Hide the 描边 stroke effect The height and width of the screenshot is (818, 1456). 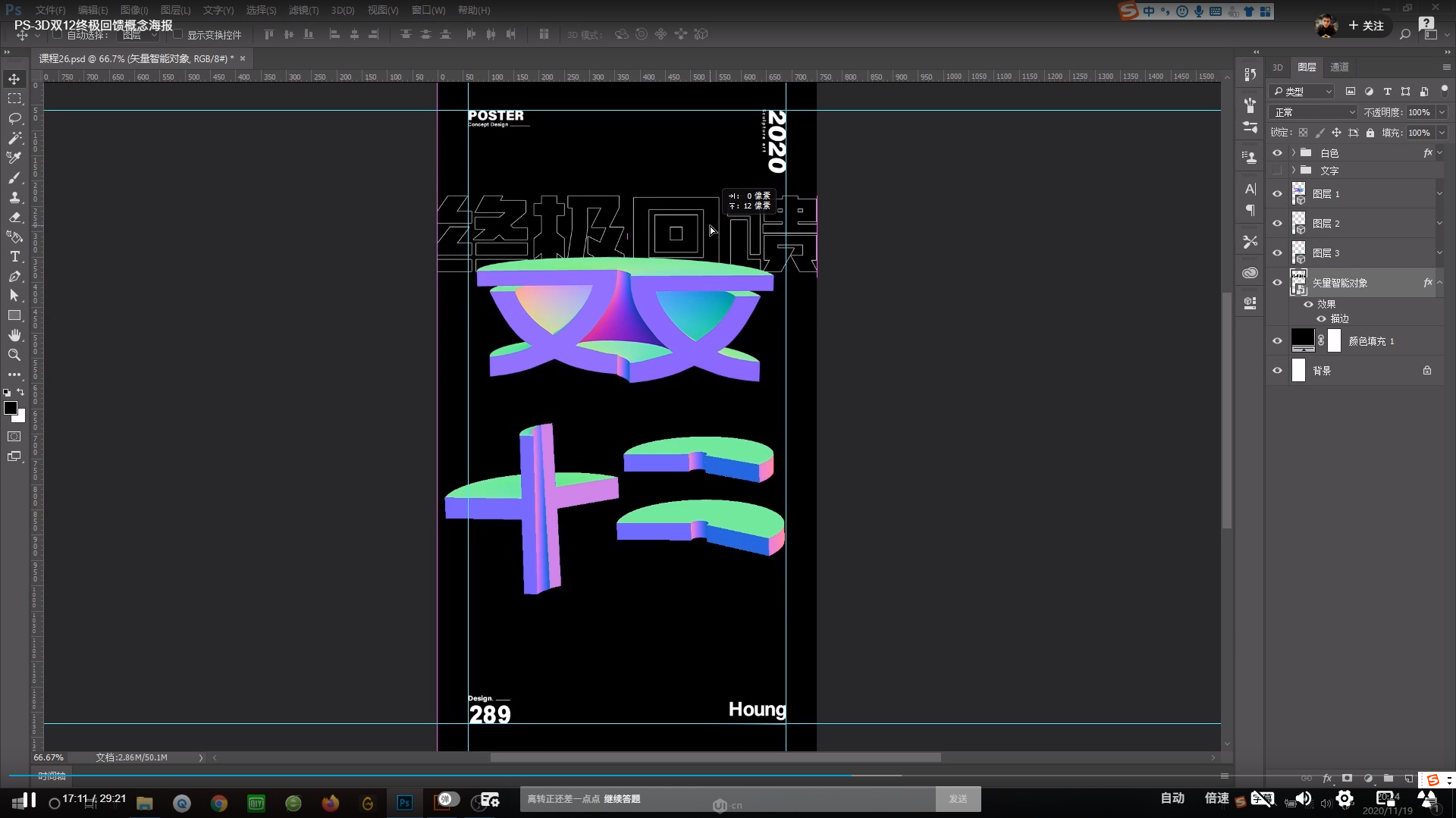pos(1321,318)
